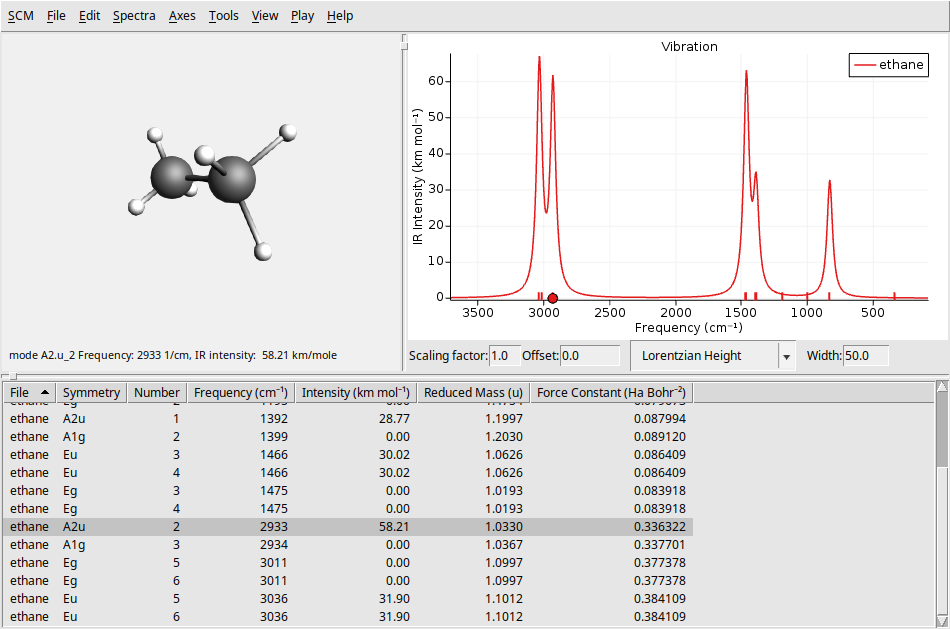Image resolution: width=950 pixels, height=629 pixels.
Task: Select the Eu mode row at 3036
Action: click(200, 599)
